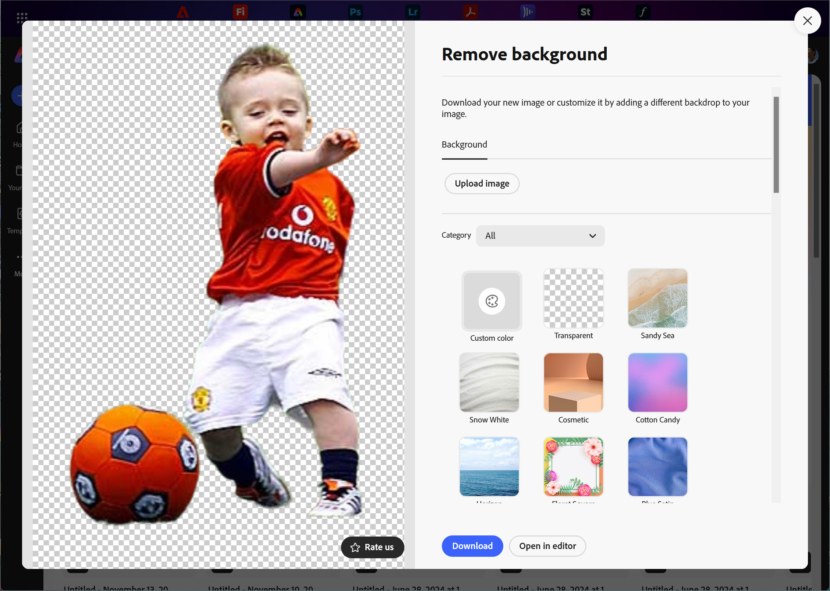
Task: Select the Cotton Candy background
Action: coord(657,382)
